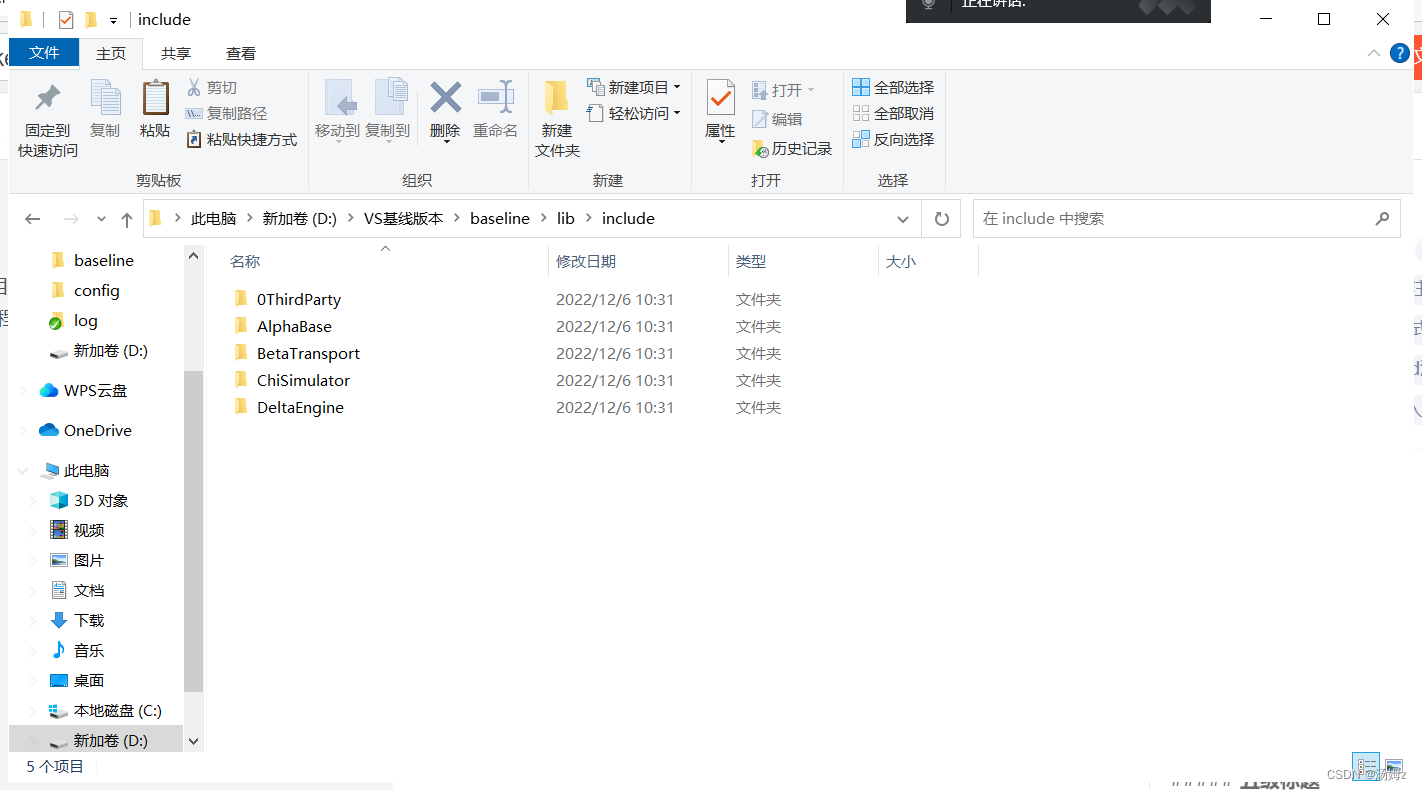Collapse 此电脑 in the navigation pane

(22, 470)
